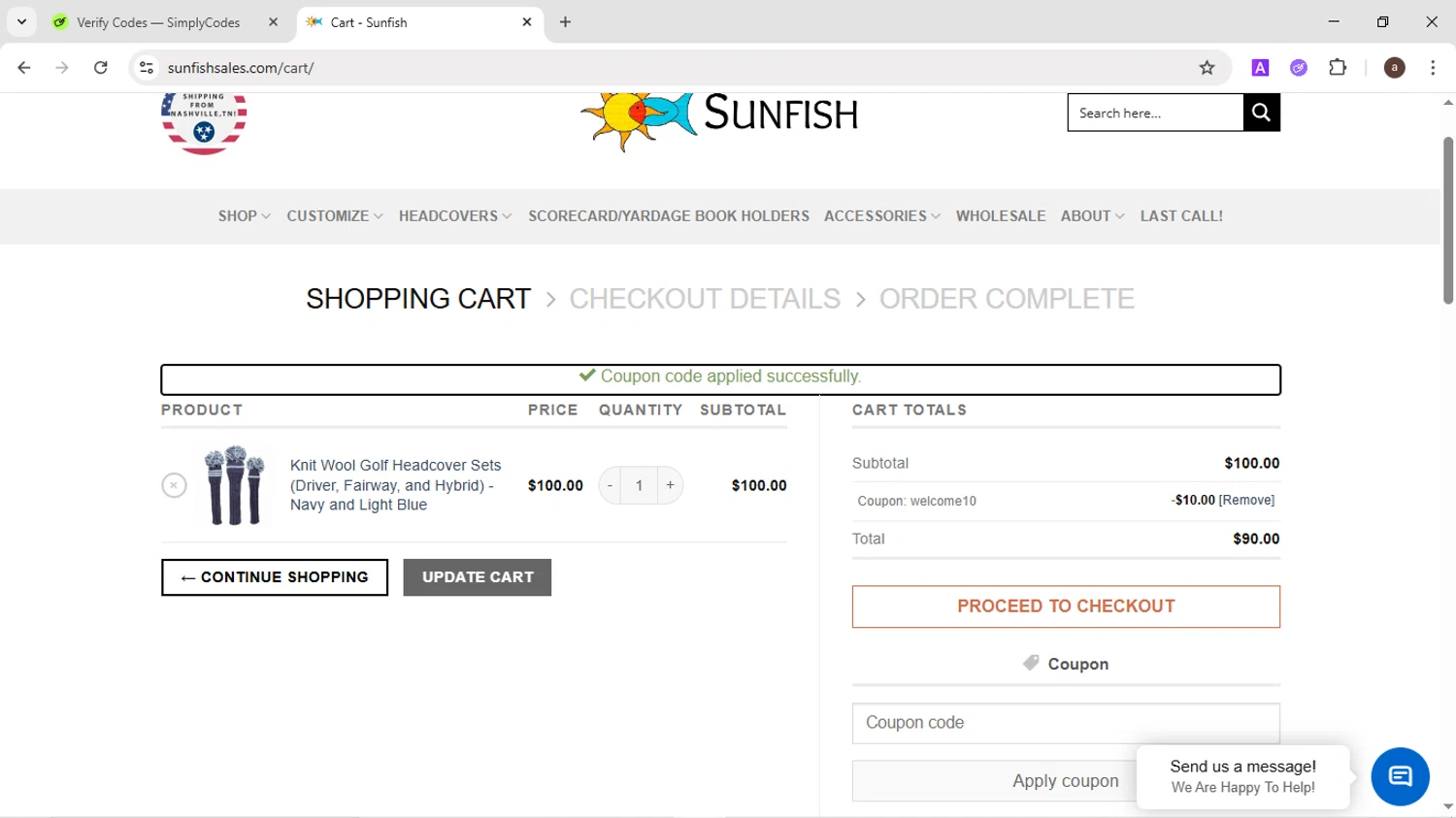Expand the CUSTOMIZE menu
Viewport: 1456px width, 818px height.
[335, 216]
